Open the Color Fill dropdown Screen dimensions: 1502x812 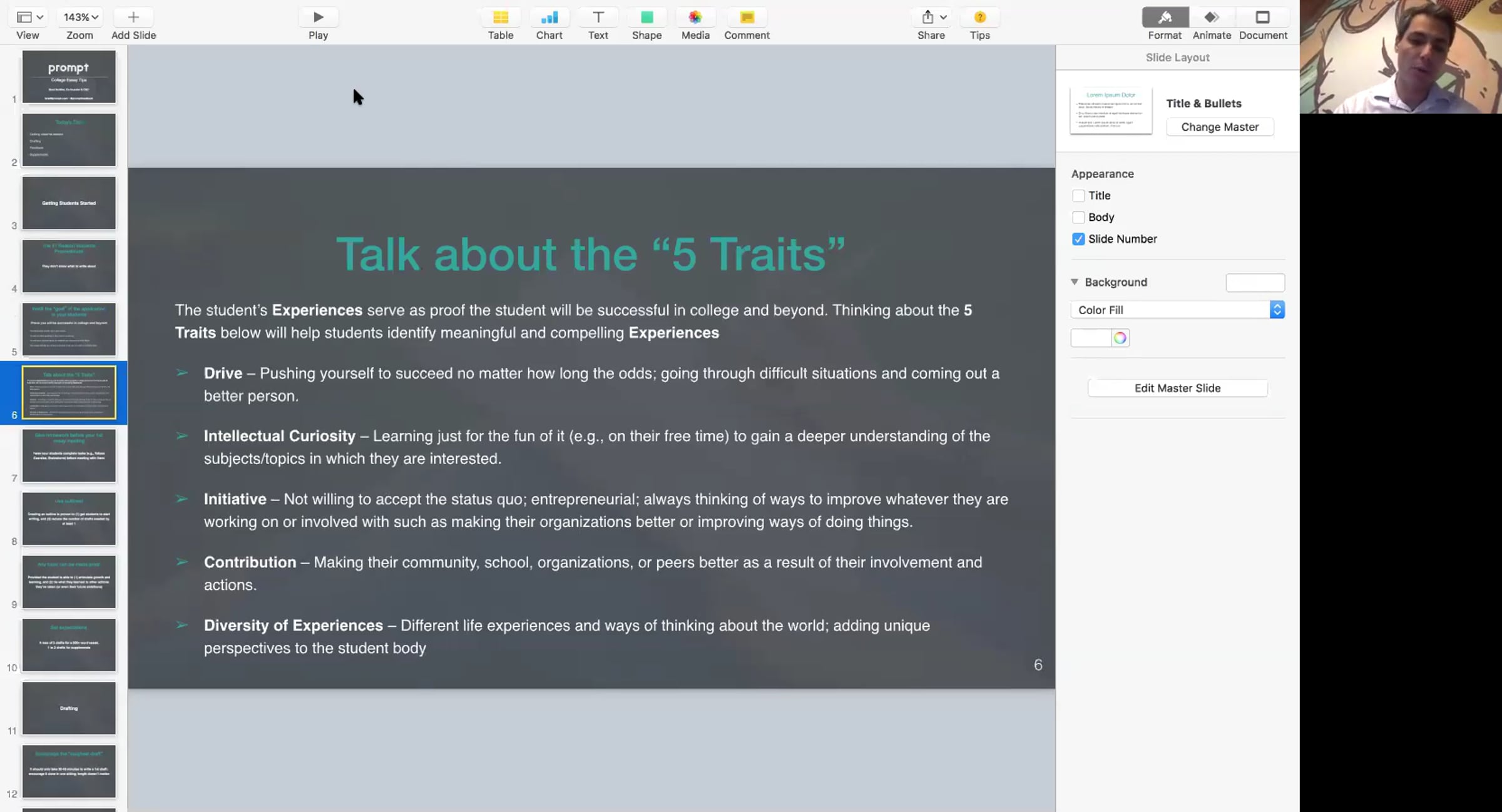pyautogui.click(x=1177, y=310)
